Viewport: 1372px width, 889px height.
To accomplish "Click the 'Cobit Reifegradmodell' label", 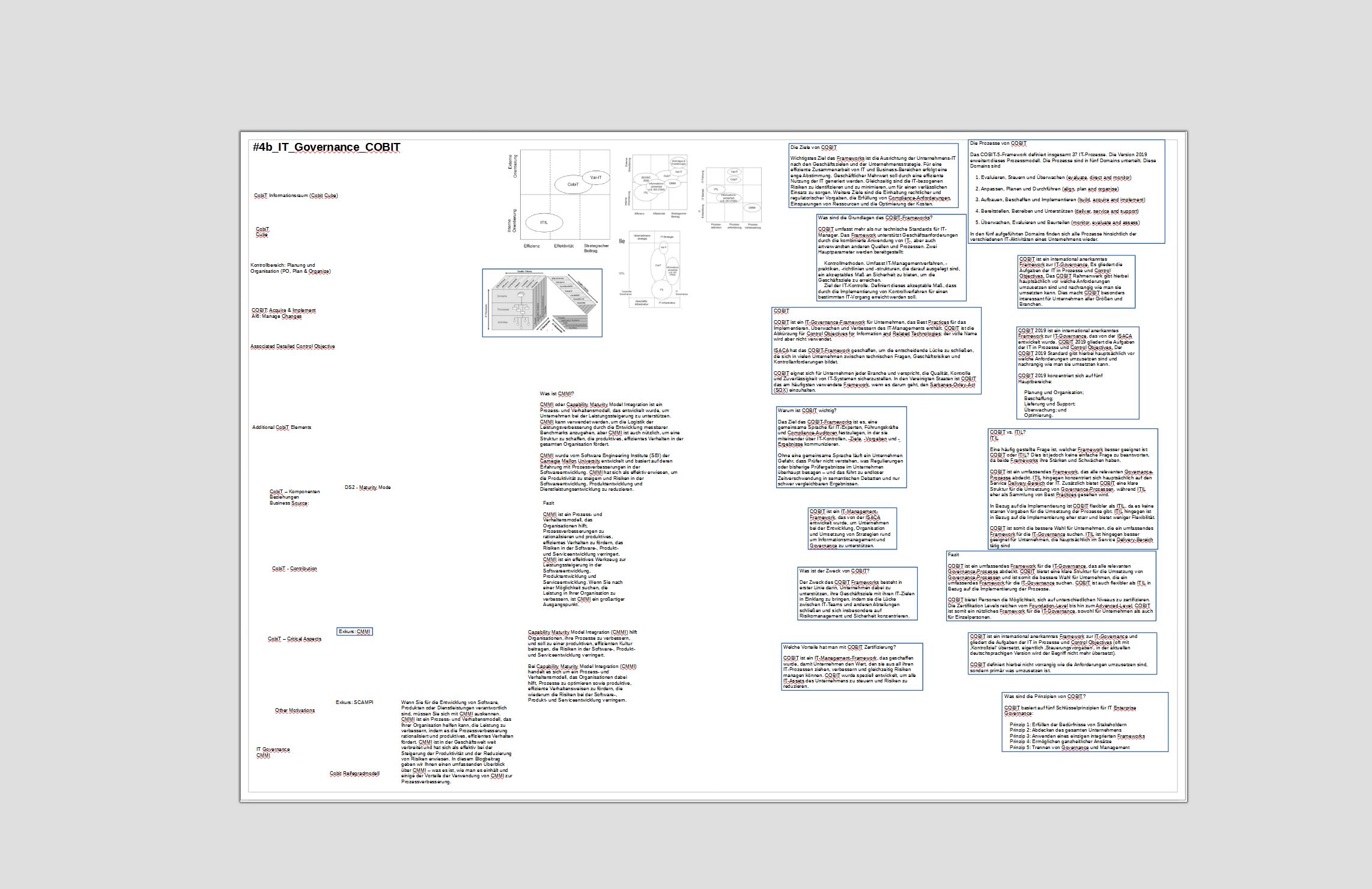I will [x=354, y=774].
